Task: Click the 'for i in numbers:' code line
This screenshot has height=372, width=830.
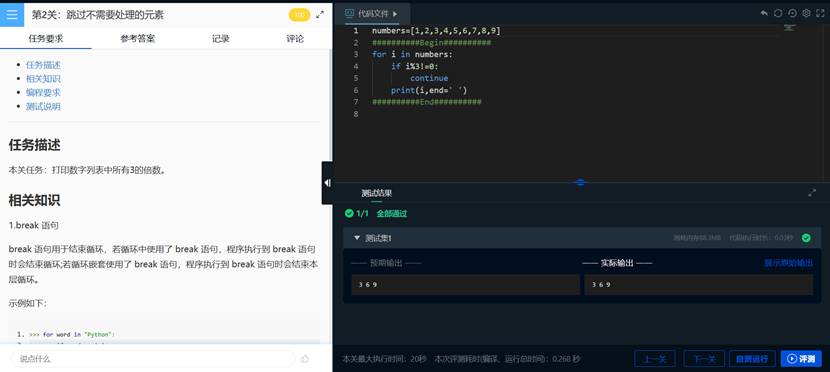Action: pos(412,55)
